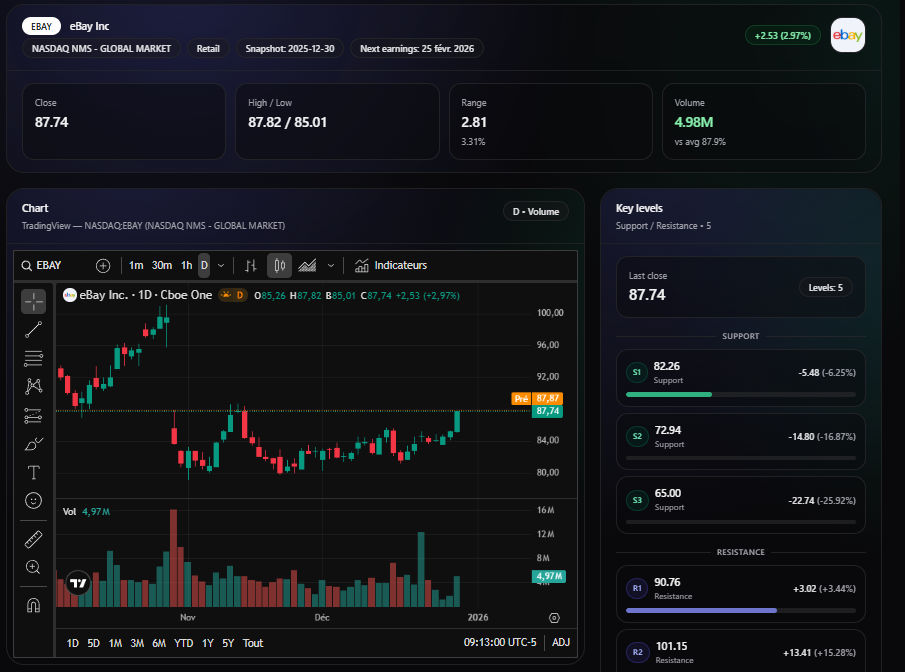Click the Next earnings date chip

point(417,47)
